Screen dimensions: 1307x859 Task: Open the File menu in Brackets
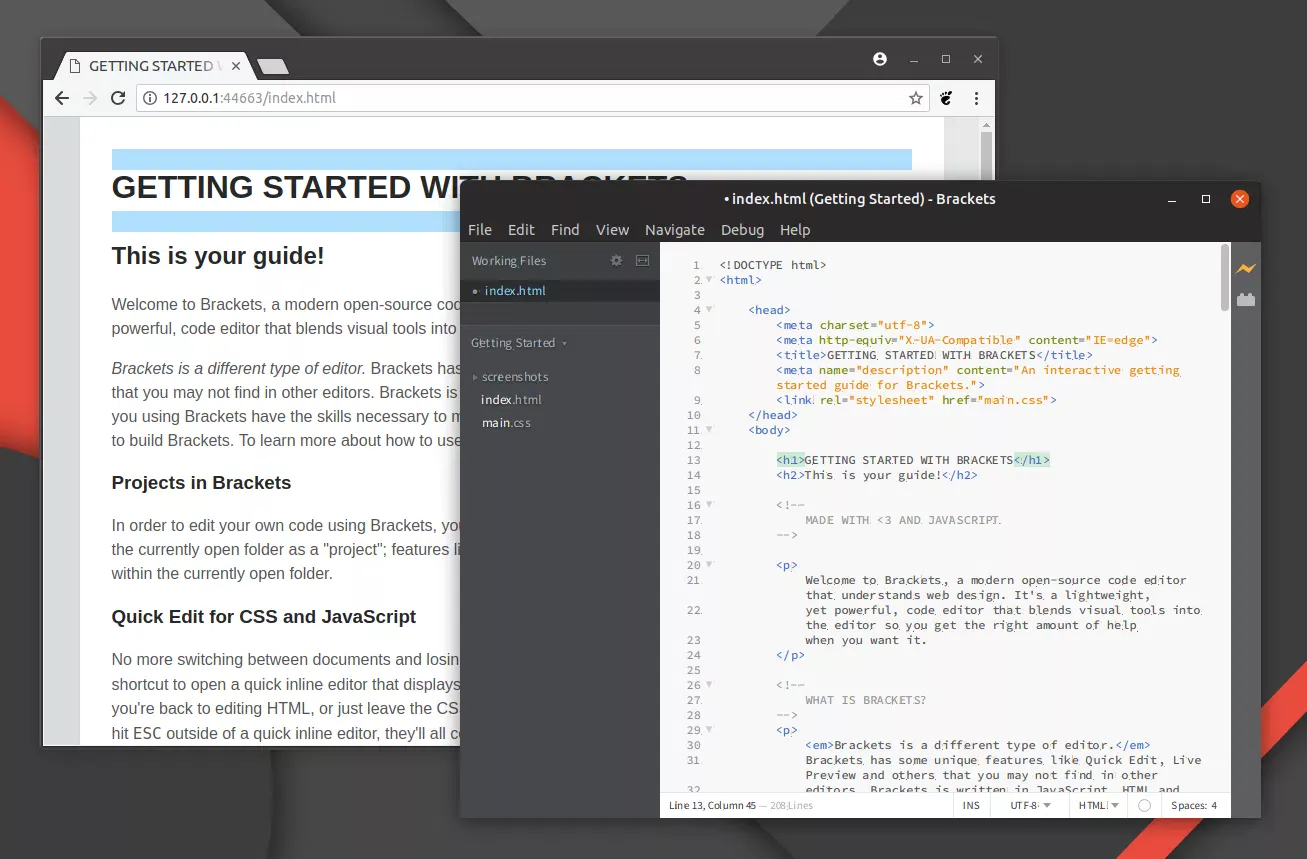[x=480, y=230]
